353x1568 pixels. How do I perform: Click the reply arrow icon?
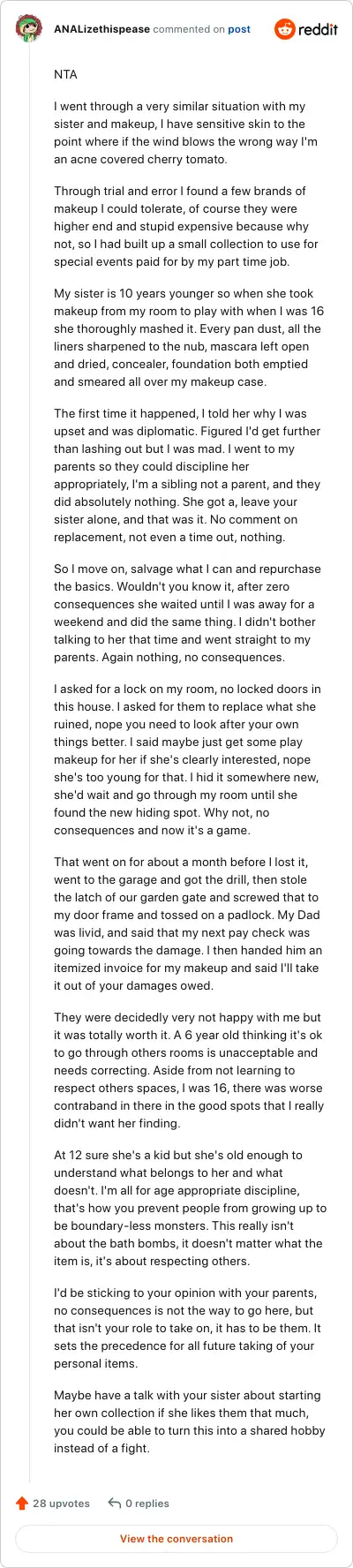[114, 1503]
